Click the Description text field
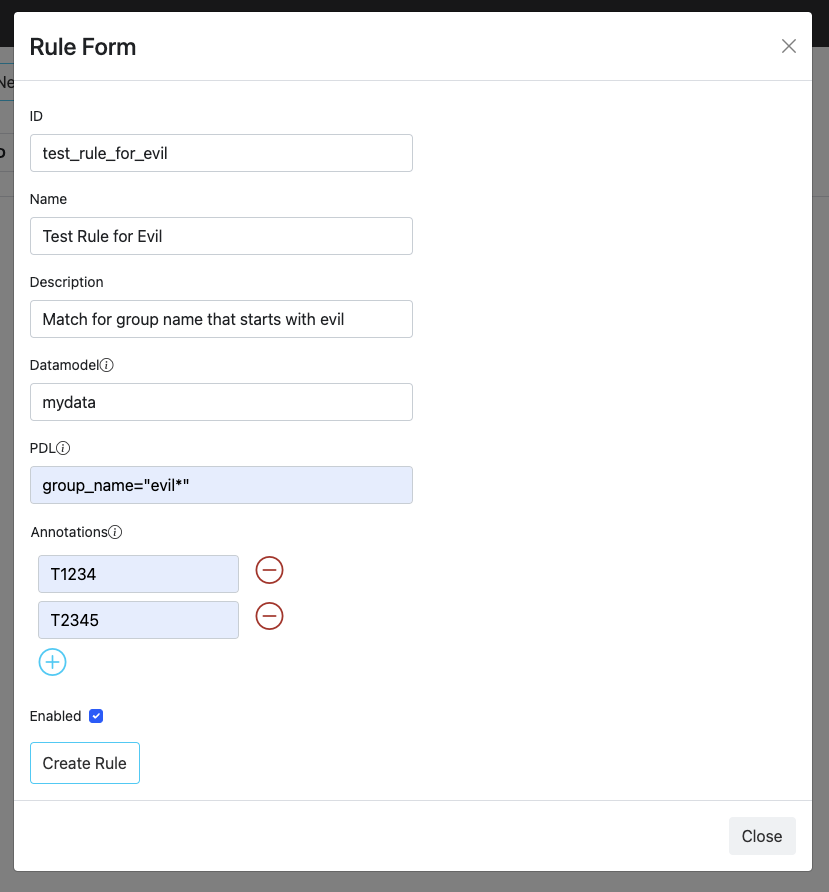The height and width of the screenshot is (892, 829). pos(220,319)
